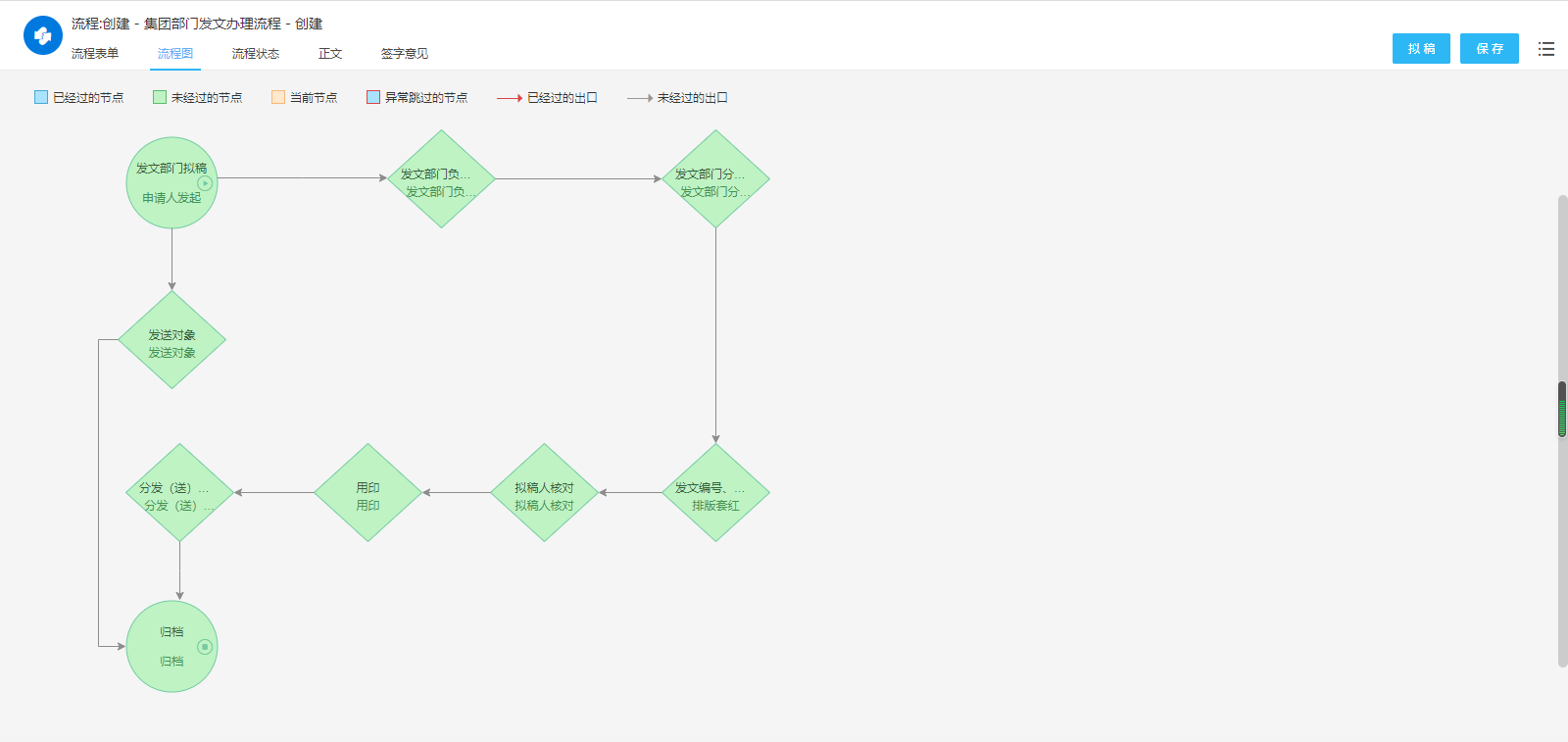Go to the 正文 tab

(x=330, y=54)
